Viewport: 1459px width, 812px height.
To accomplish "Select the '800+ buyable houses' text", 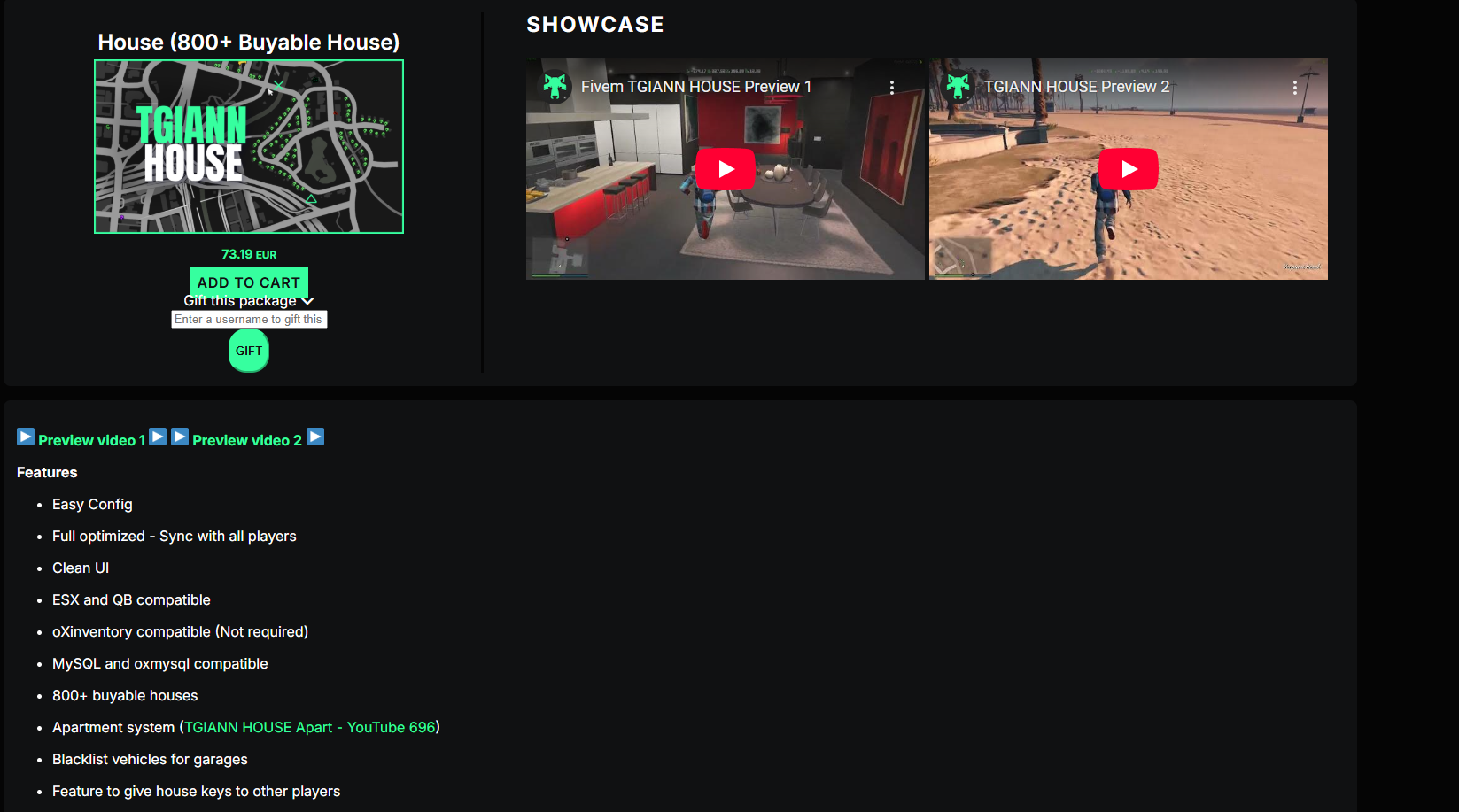I will click(x=125, y=695).
